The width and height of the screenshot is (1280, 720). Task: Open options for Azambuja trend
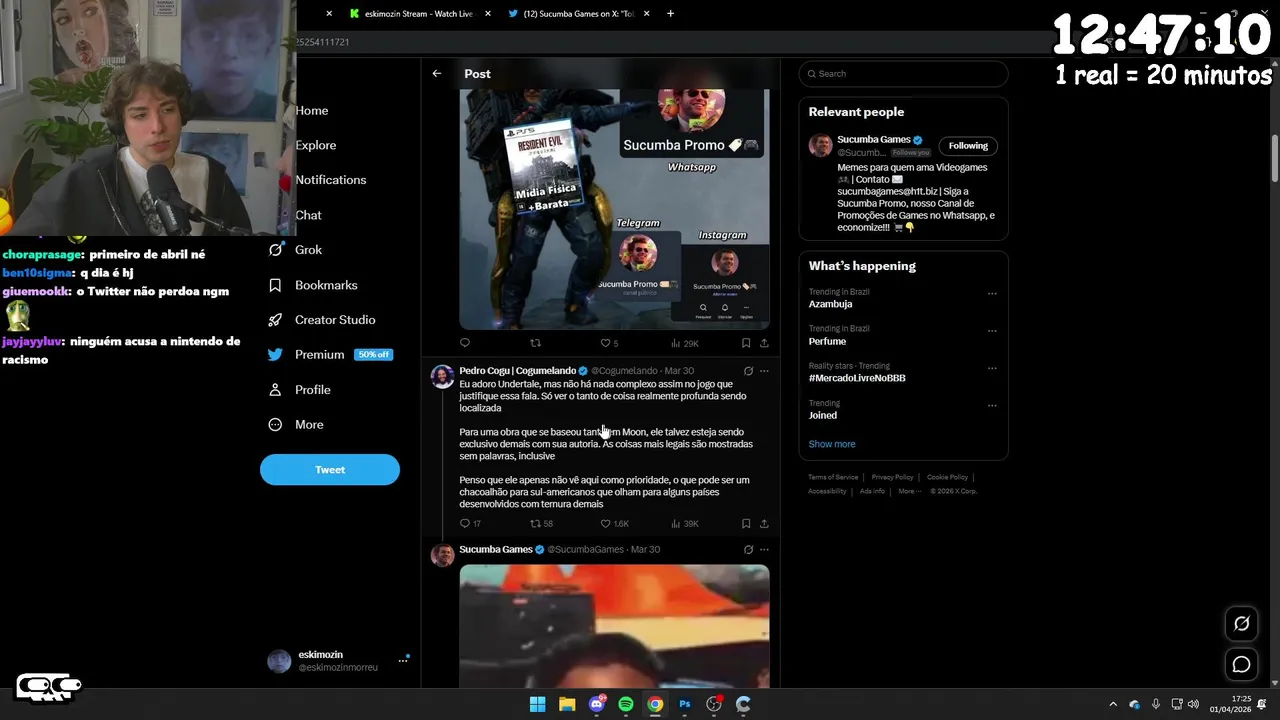pyautogui.click(x=992, y=294)
